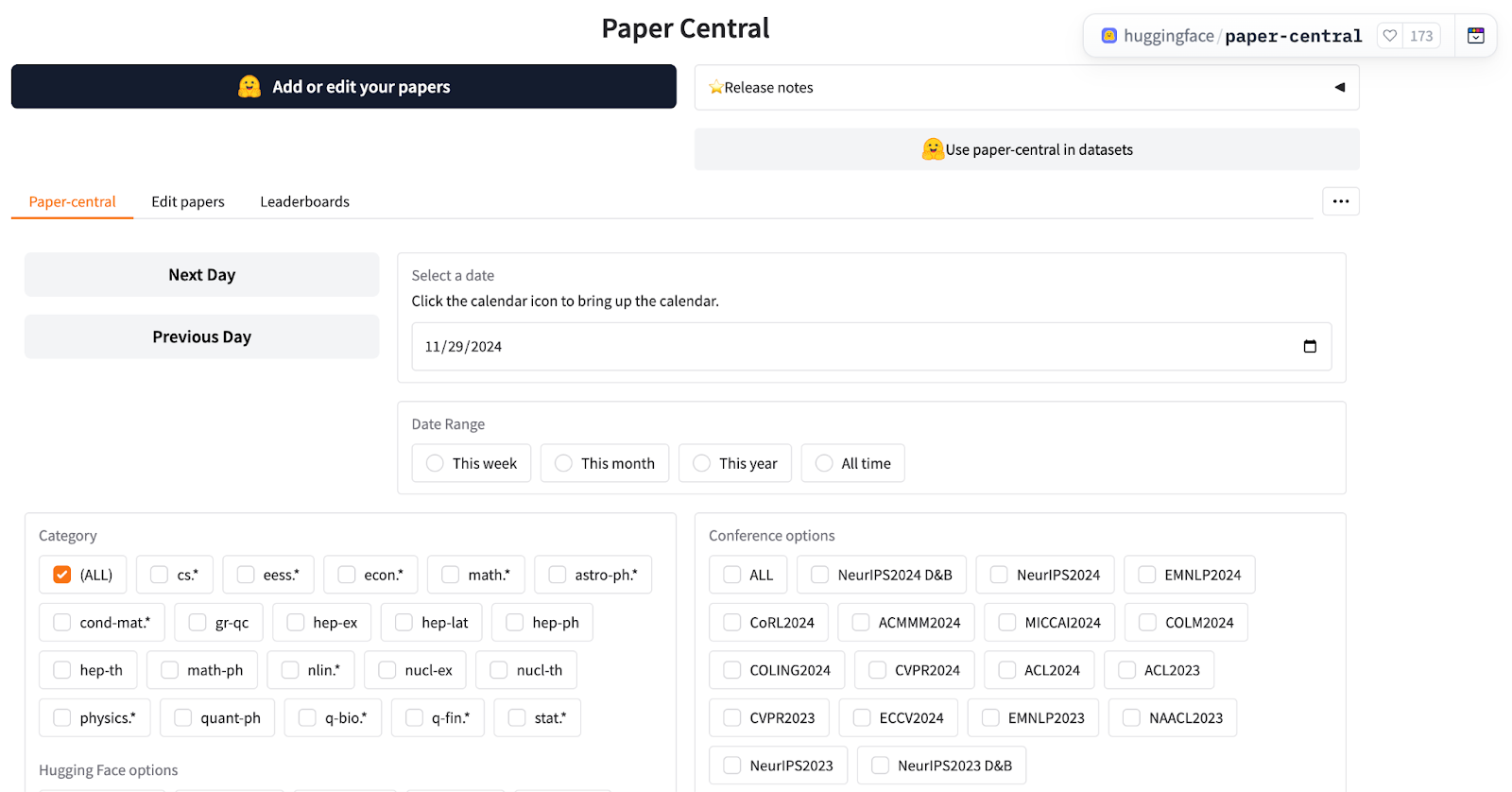1512x792 pixels.
Task: Select the This week date range
Action: (435, 463)
